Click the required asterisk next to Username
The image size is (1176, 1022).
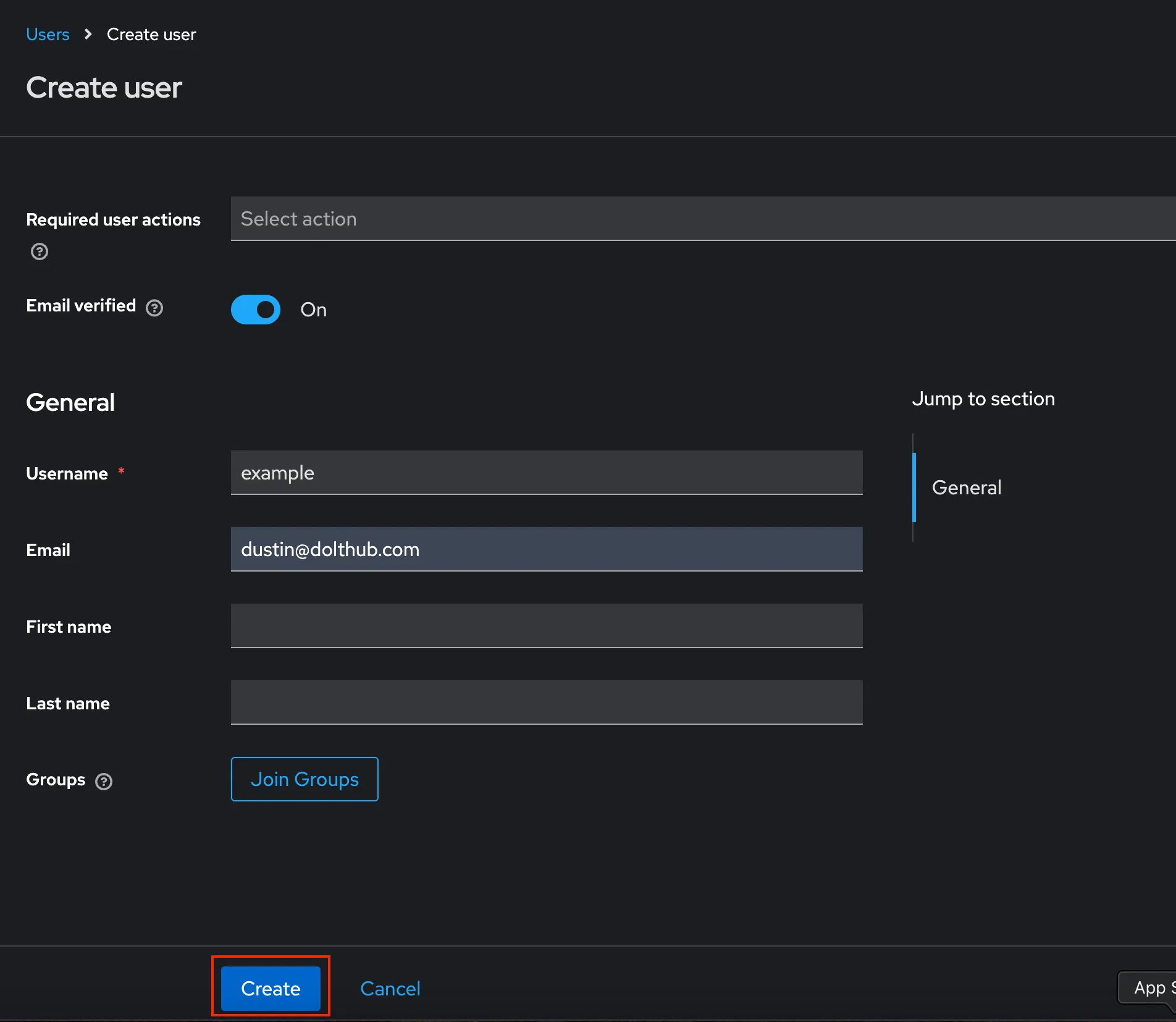[122, 471]
